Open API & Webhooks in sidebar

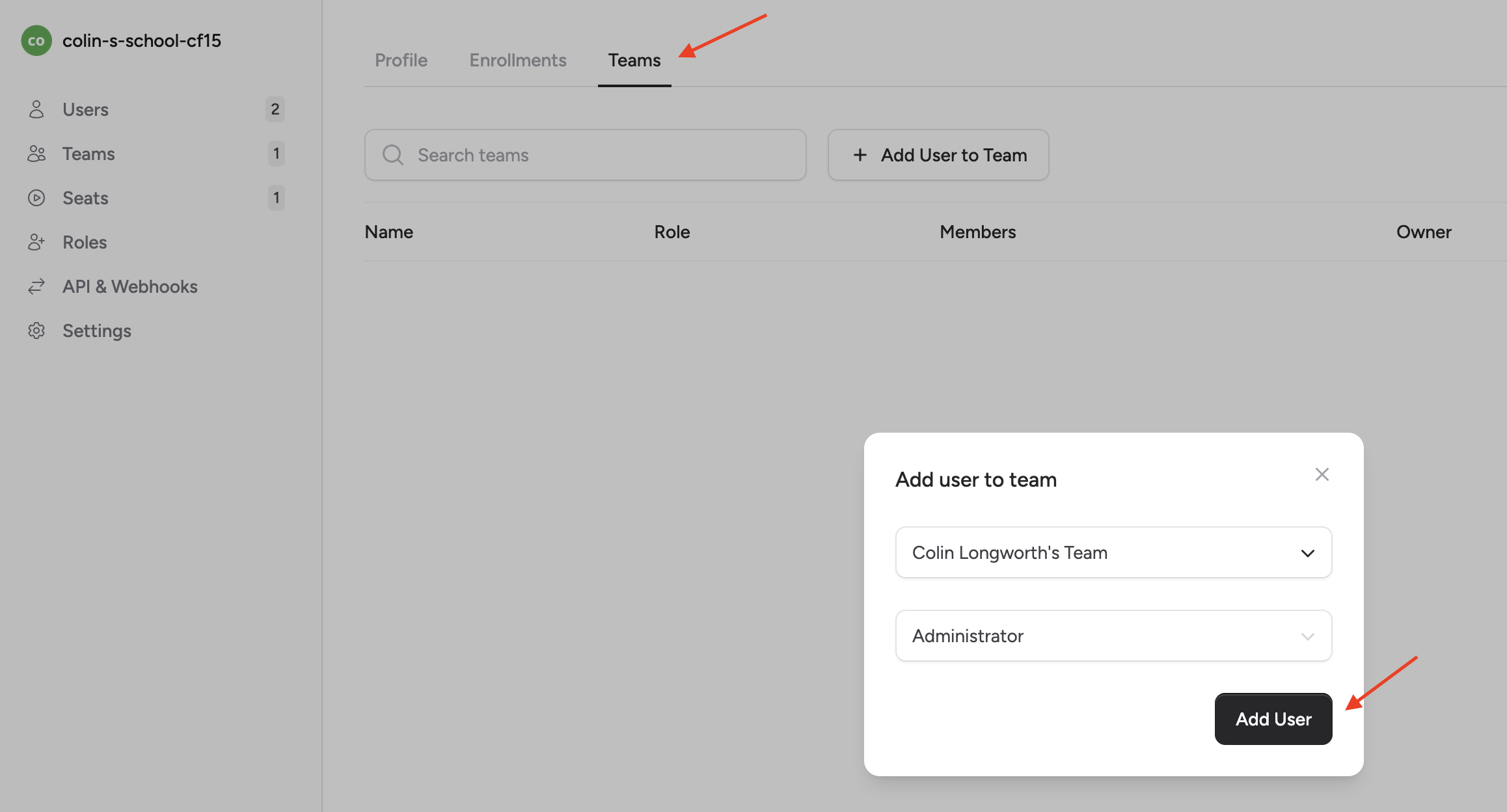[129, 286]
